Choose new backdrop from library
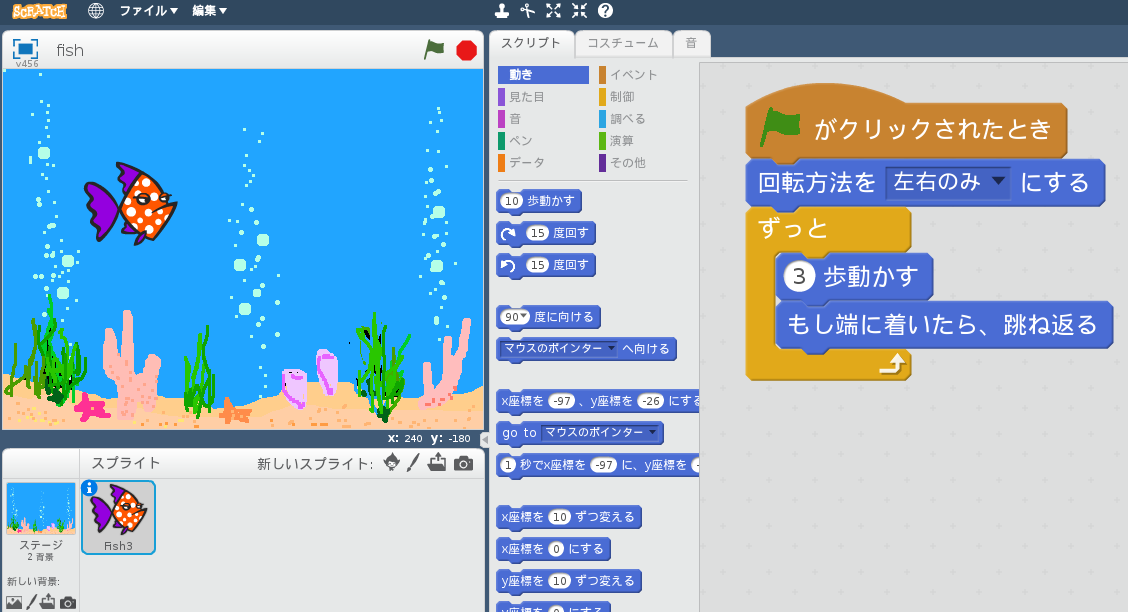This screenshot has height=612, width=1128. click(14, 603)
